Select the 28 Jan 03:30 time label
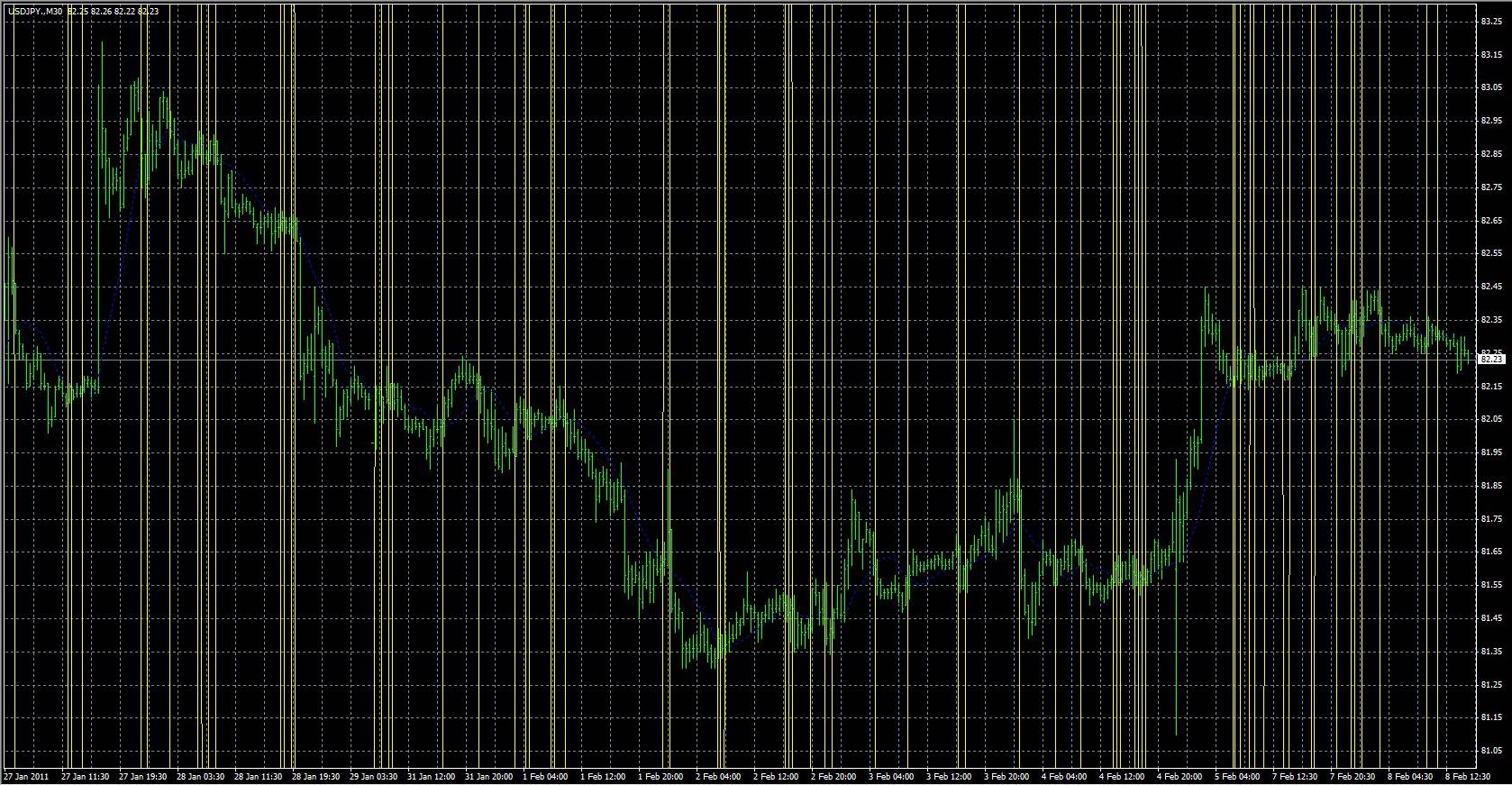This screenshot has width=1512, height=785. [x=199, y=776]
